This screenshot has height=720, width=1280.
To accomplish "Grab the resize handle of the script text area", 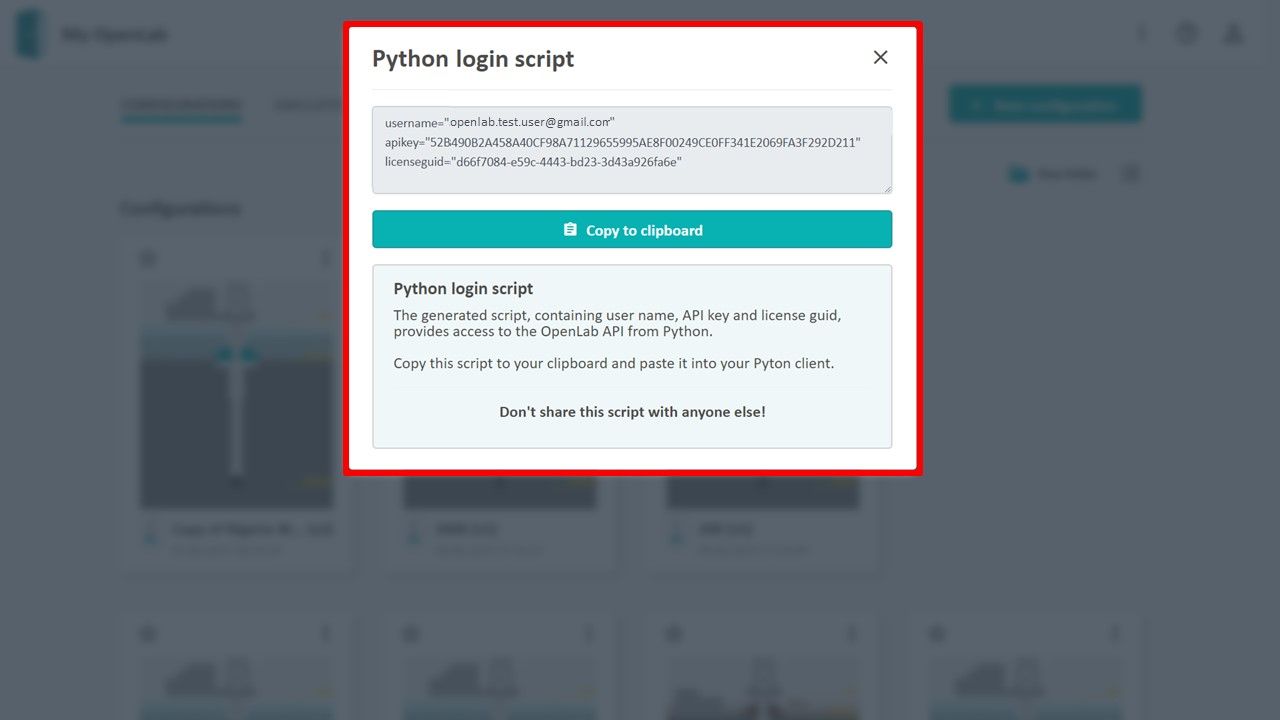I will point(886,187).
